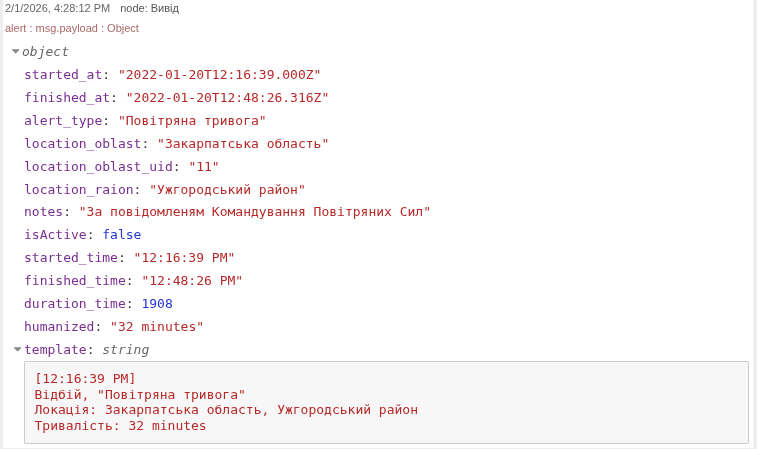Click the 'node: Вивід' source link
The width and height of the screenshot is (757, 449).
pyautogui.click(x=149, y=8)
